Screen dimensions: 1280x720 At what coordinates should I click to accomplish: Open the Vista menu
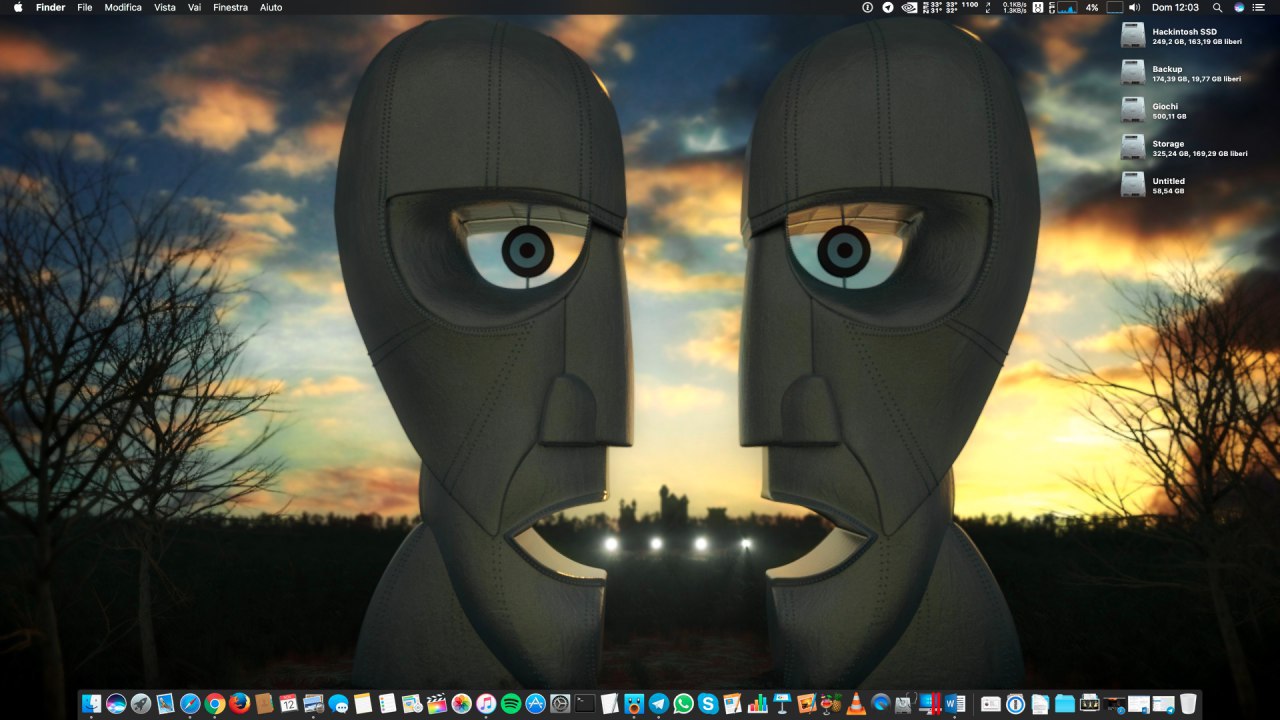click(165, 7)
